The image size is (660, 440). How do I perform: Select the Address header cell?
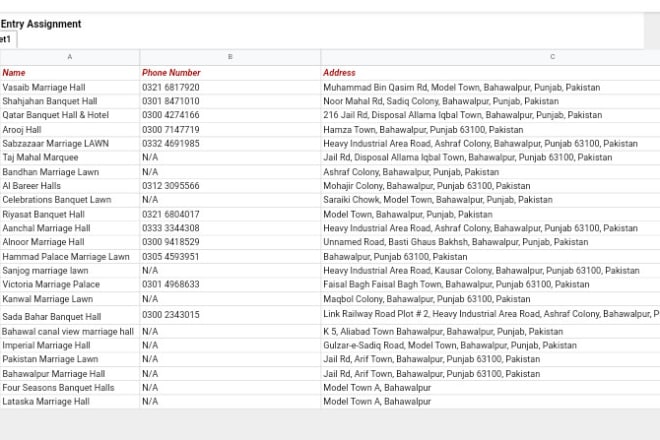(490, 73)
